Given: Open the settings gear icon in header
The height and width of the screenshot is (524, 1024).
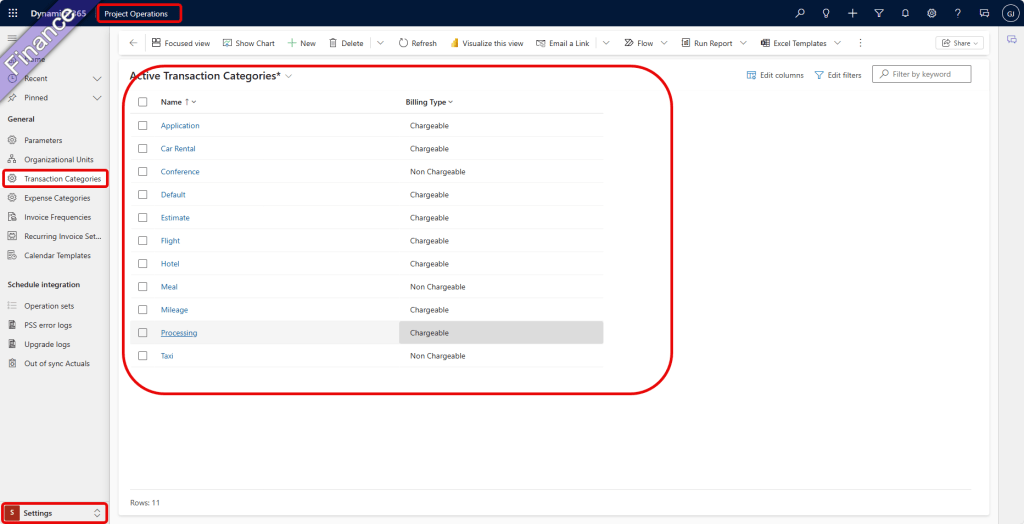Looking at the screenshot, I should coord(931,13).
